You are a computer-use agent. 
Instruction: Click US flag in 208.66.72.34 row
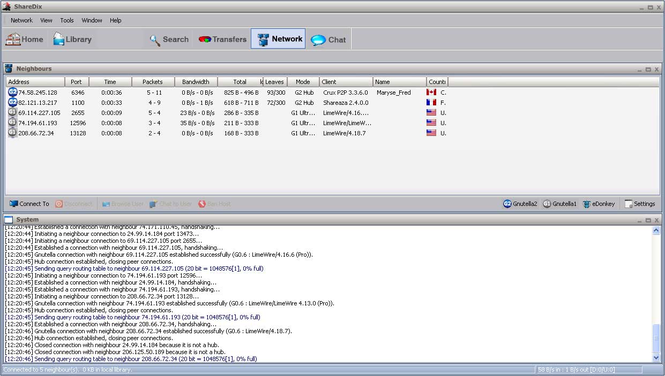point(431,133)
